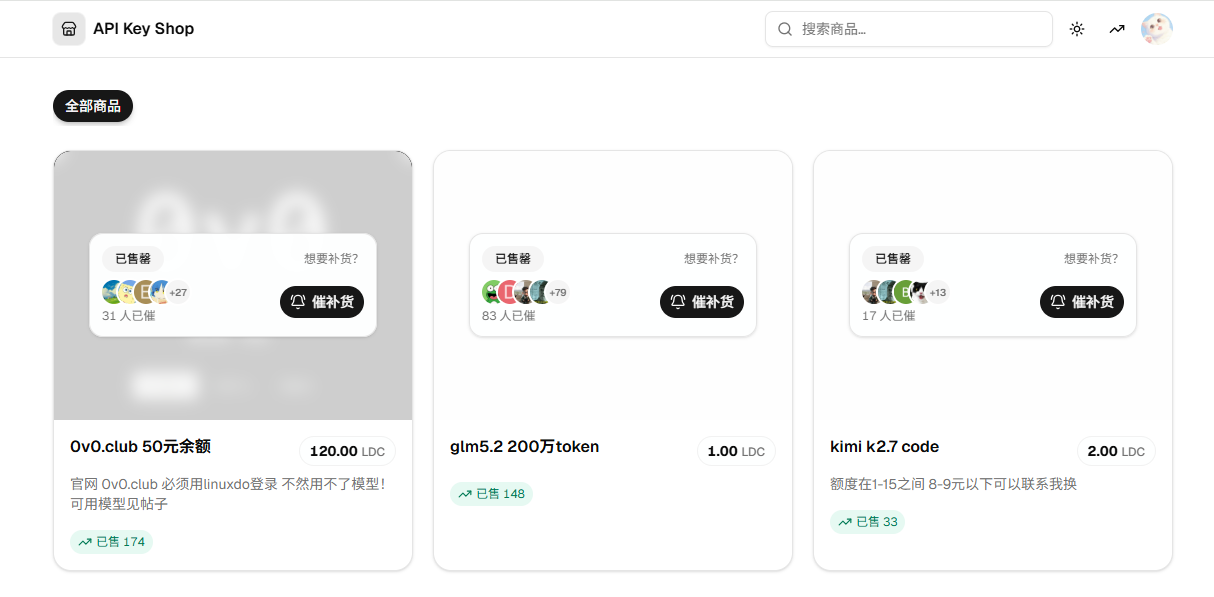Click the 已售 33 sales badge
This screenshot has height=597, width=1214.
point(867,522)
